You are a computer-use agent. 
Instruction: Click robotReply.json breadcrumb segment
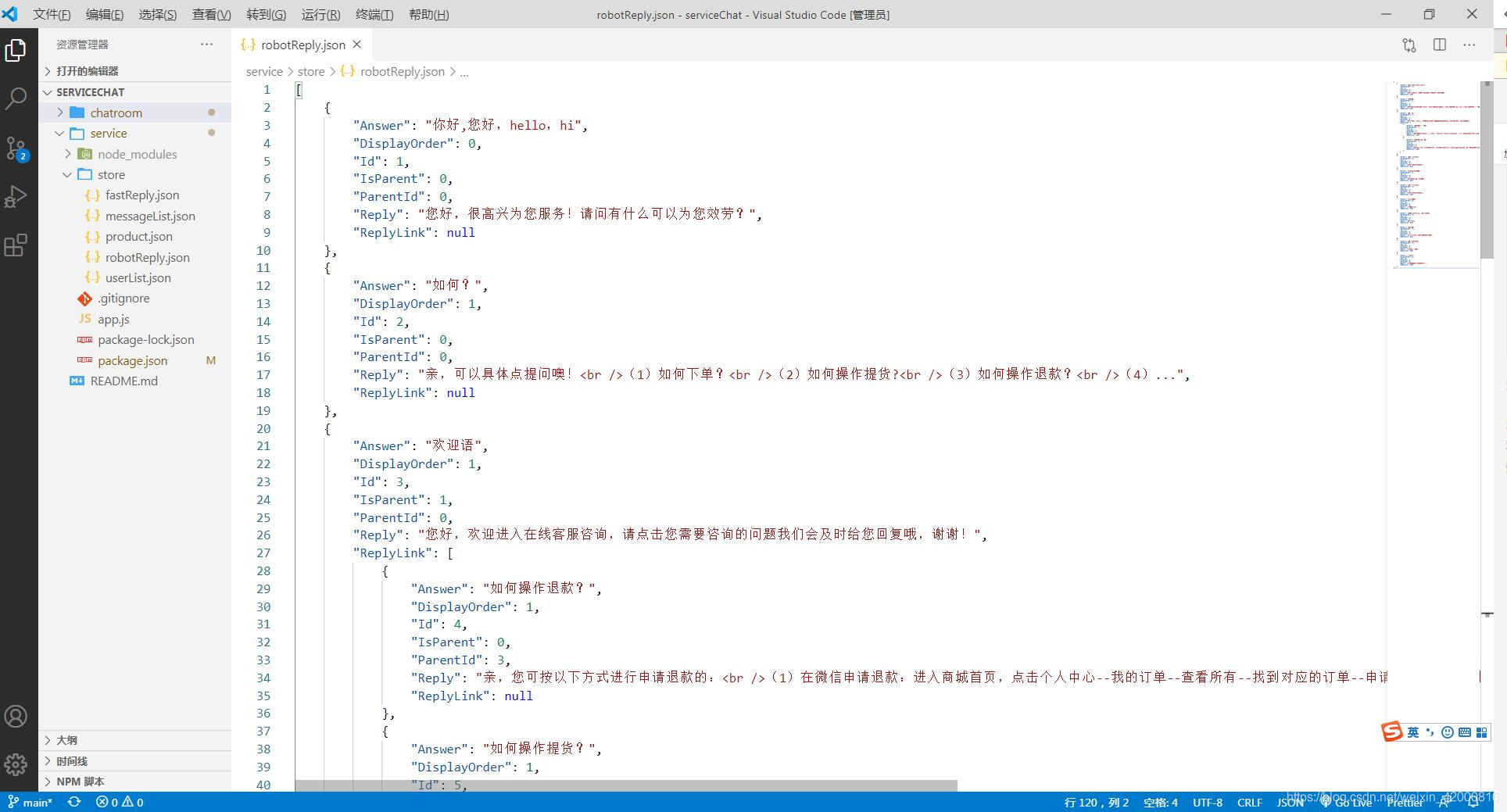point(392,71)
